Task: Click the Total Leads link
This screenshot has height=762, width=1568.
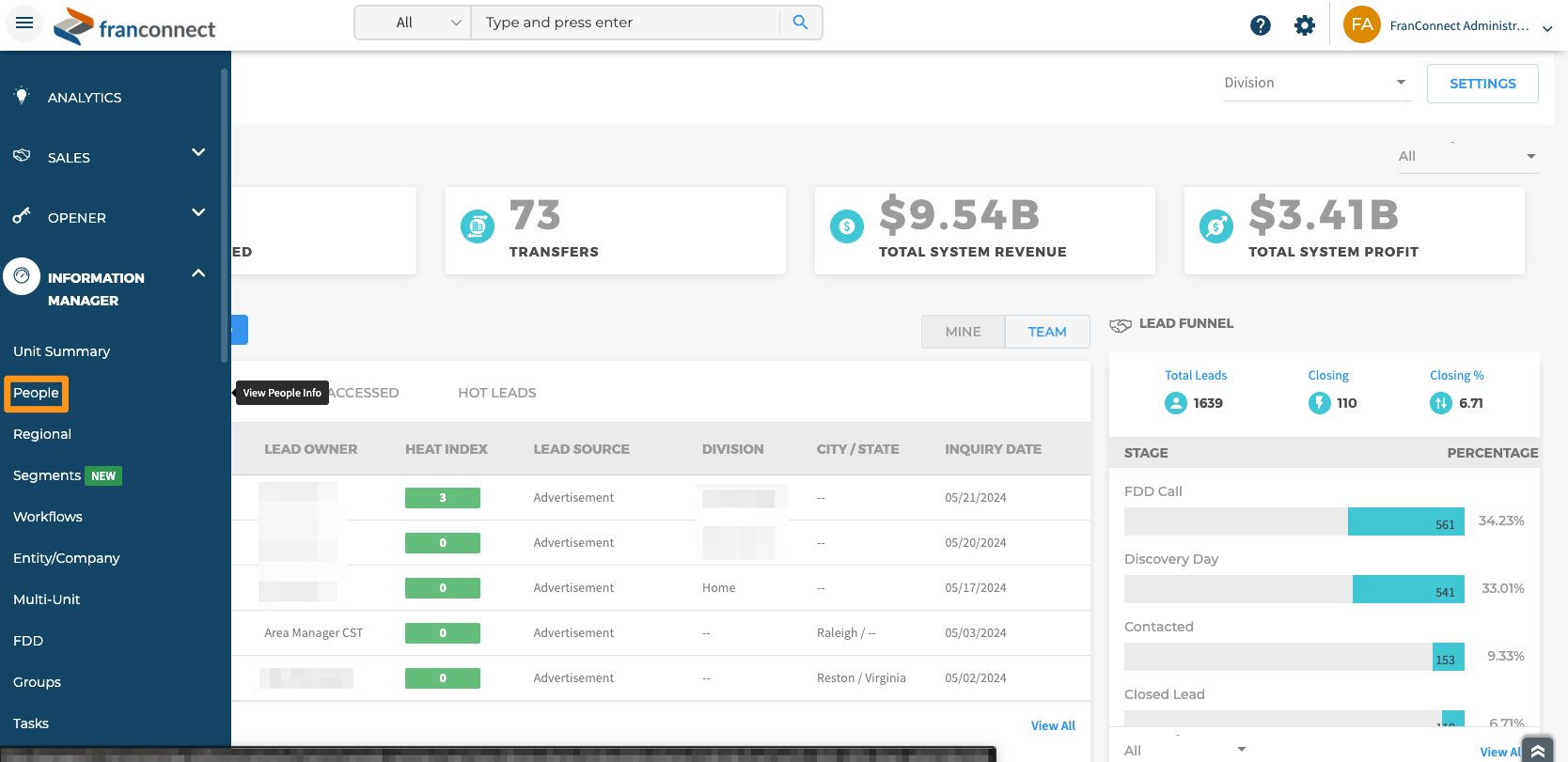Action: 1196,375
